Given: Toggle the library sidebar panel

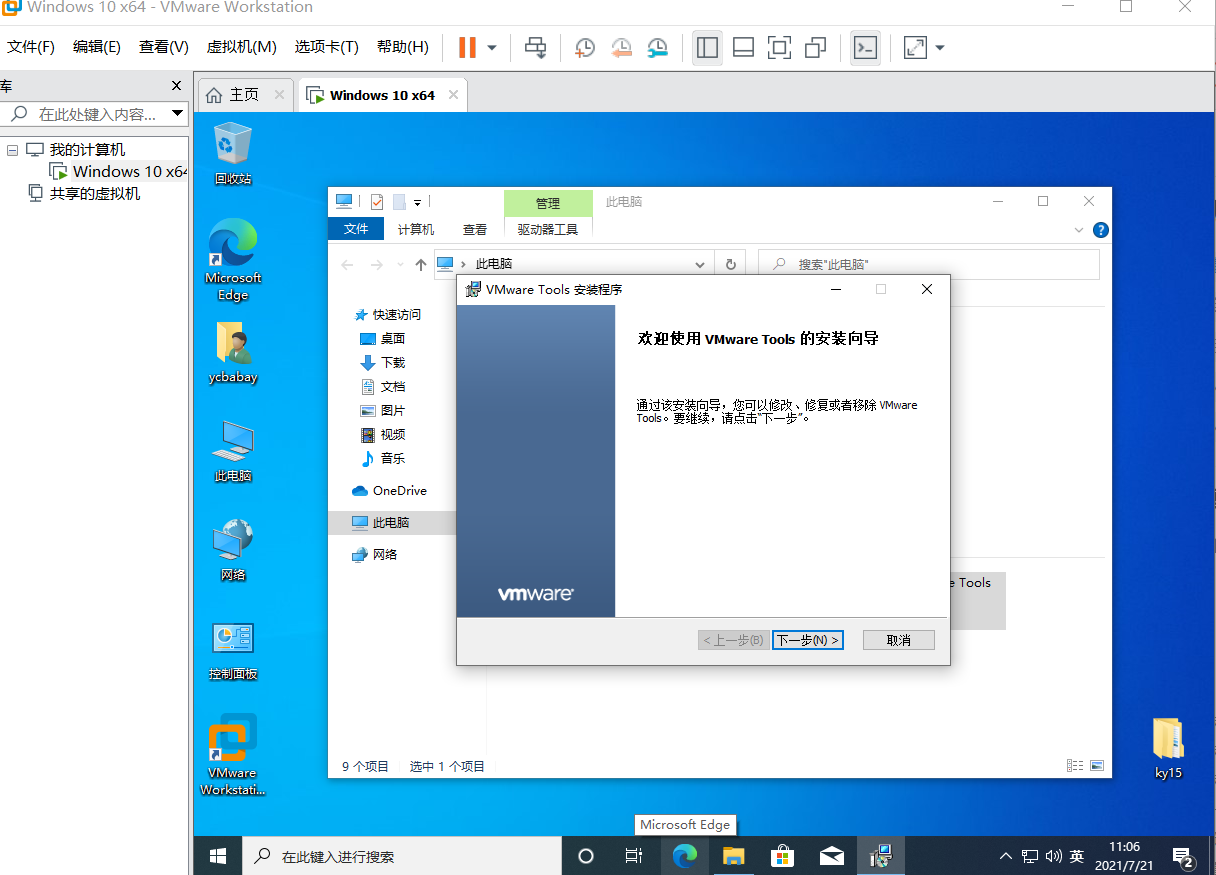Looking at the screenshot, I should 707,47.
